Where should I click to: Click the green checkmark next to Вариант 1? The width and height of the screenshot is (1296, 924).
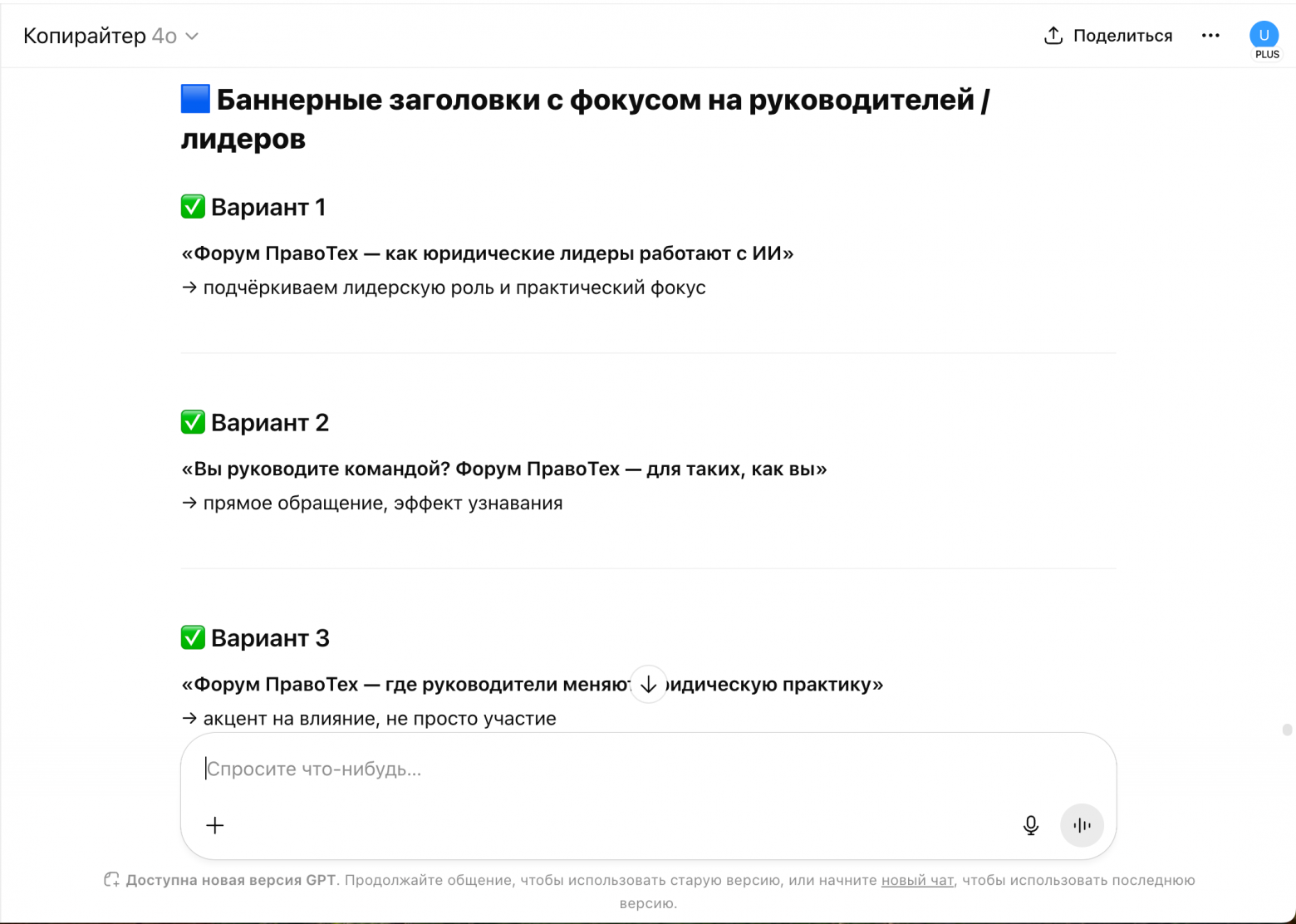click(x=193, y=206)
